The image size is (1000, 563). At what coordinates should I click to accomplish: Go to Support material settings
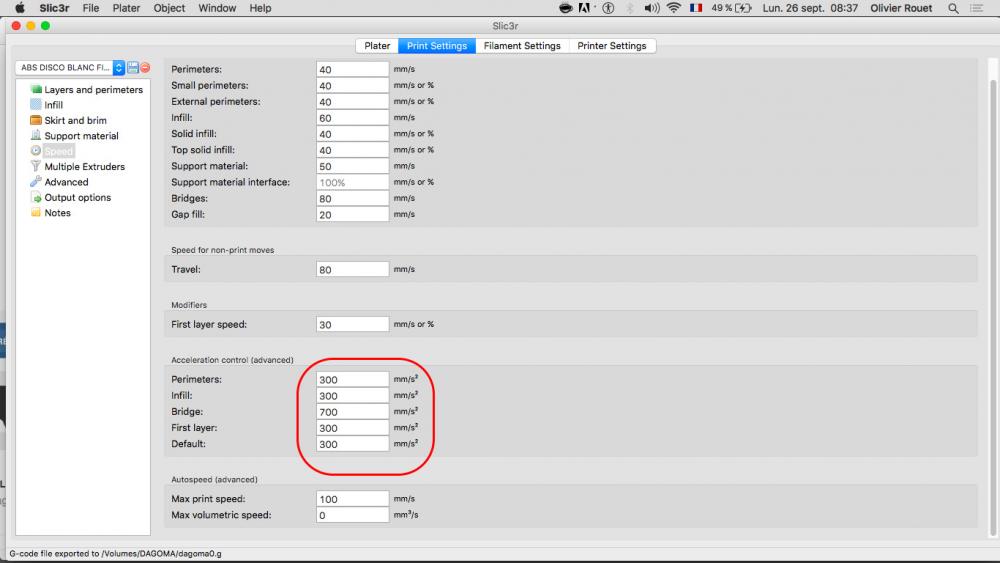81,136
